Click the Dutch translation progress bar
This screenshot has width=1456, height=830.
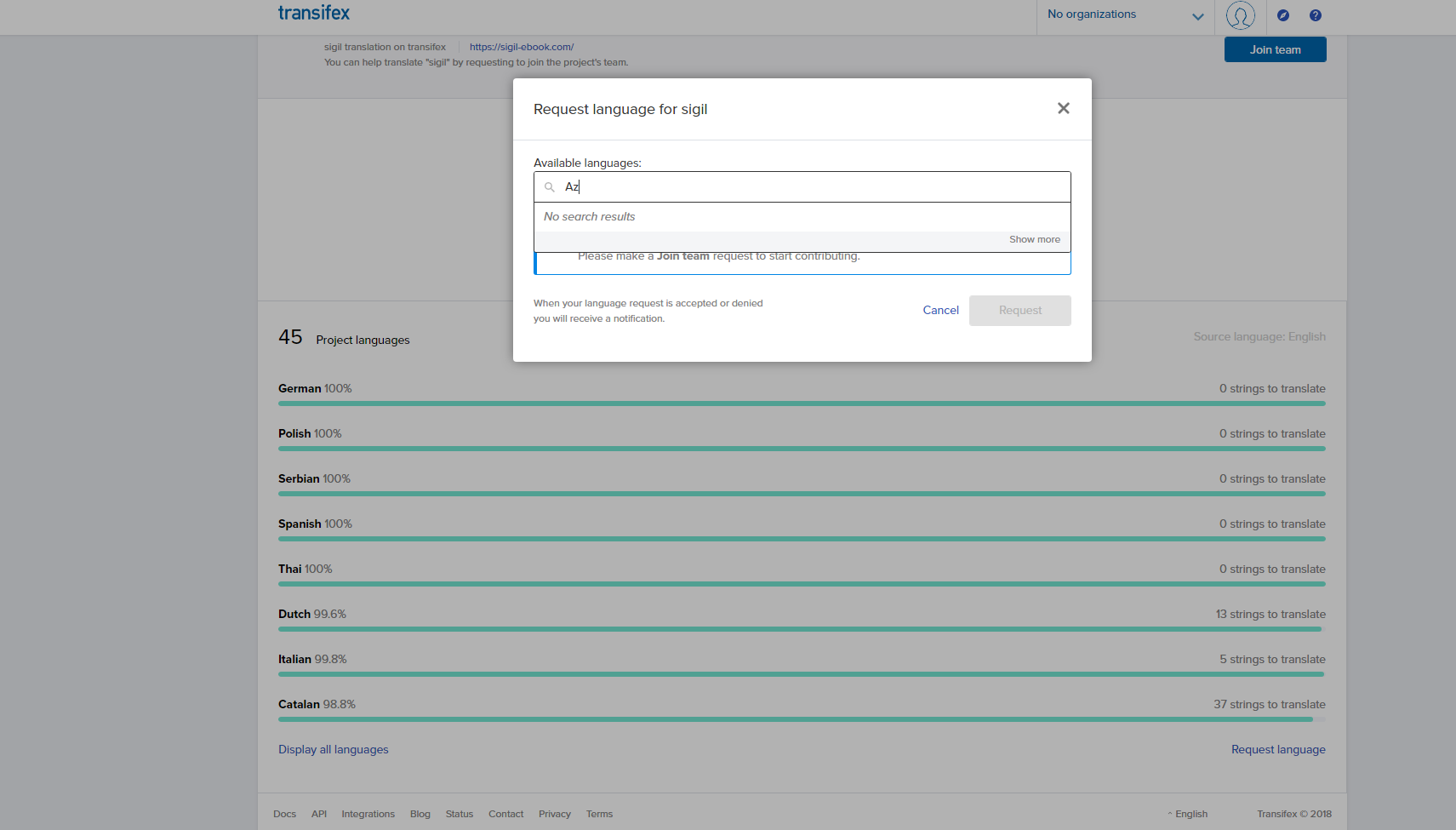[x=801, y=629]
